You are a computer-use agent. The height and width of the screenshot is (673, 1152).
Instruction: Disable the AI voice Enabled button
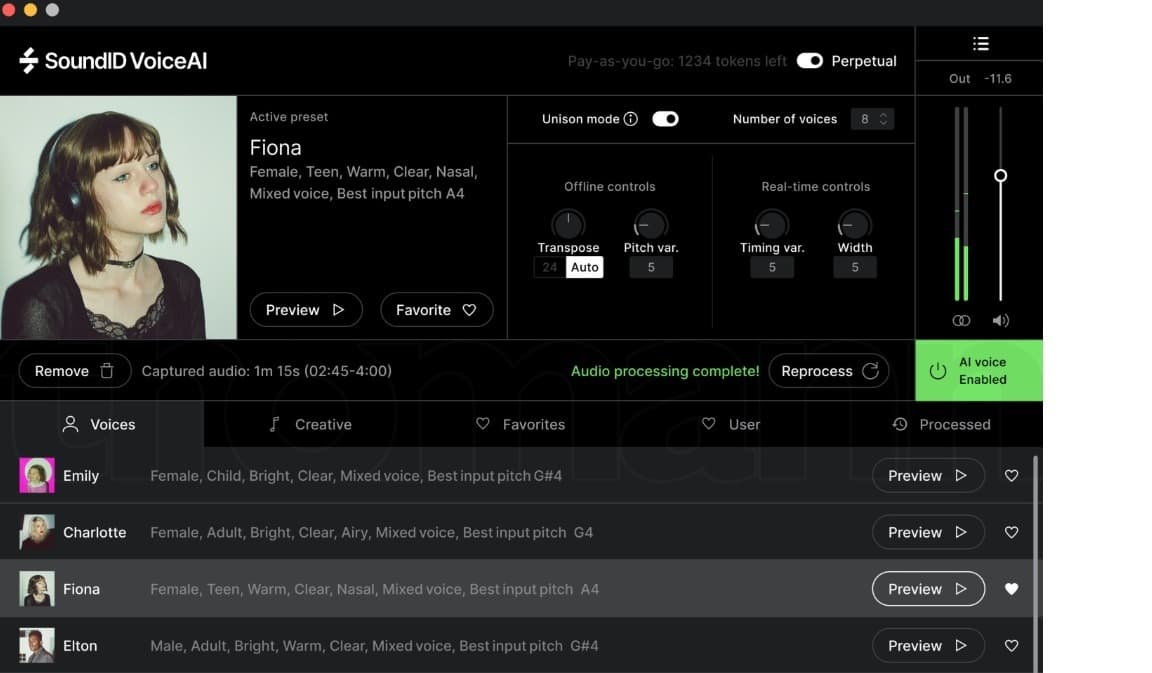tap(979, 370)
